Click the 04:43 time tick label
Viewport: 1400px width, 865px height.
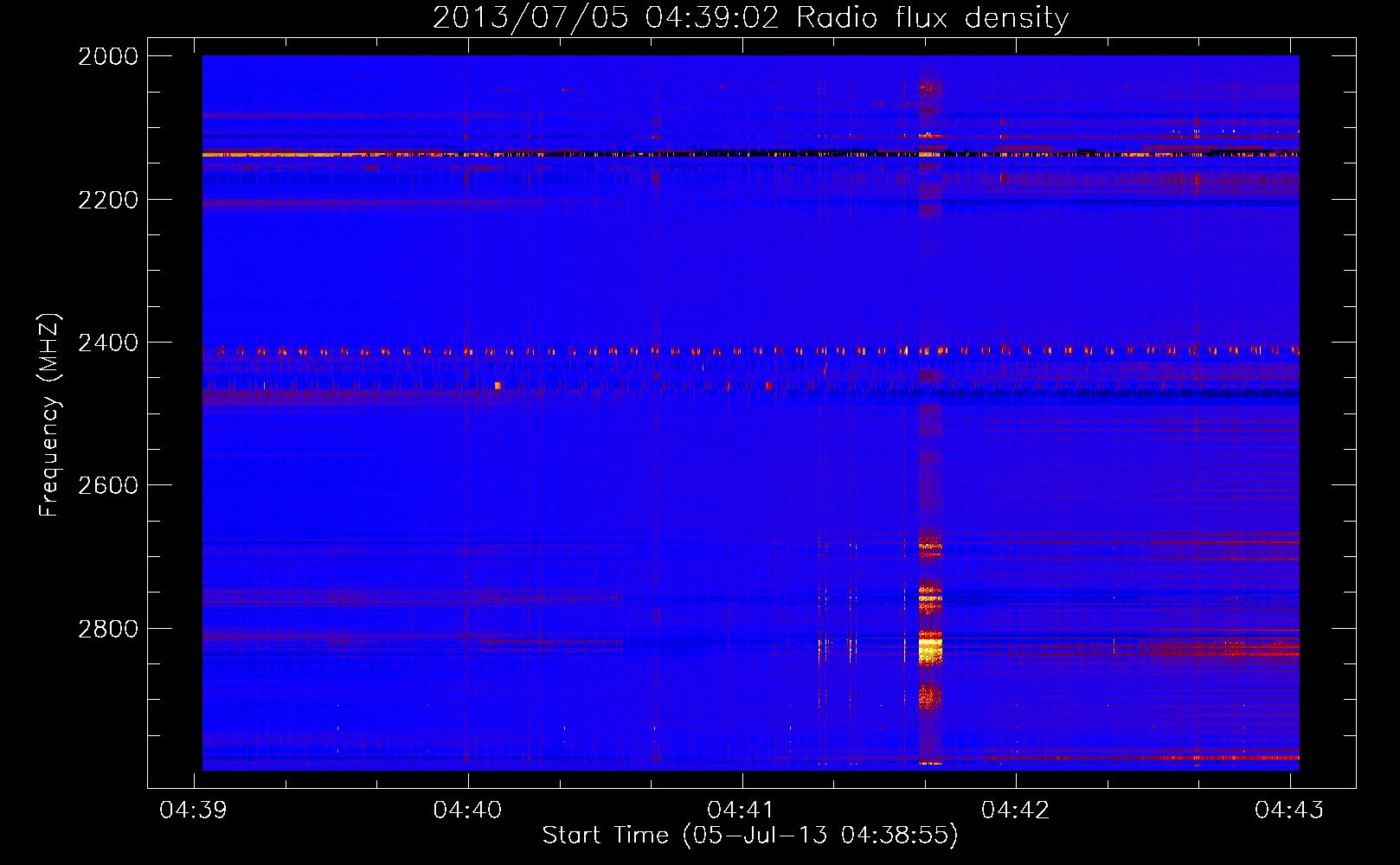[1289, 810]
